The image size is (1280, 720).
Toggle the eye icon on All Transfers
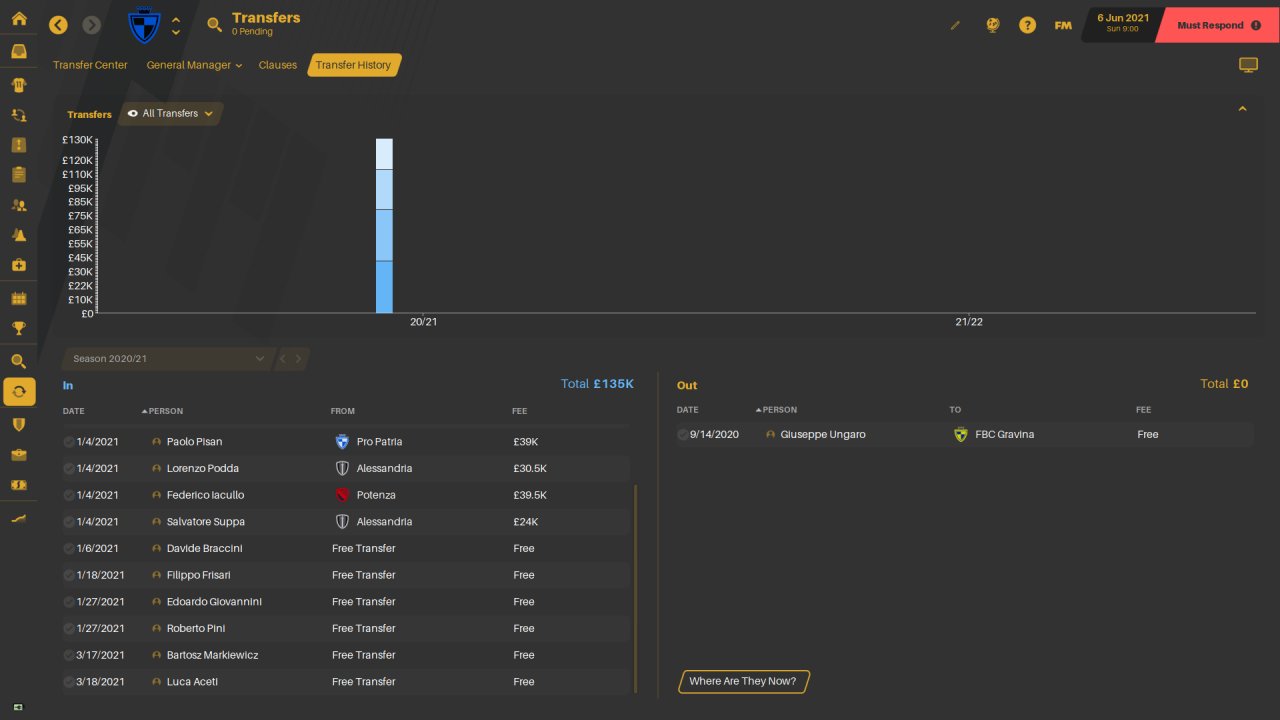133,113
